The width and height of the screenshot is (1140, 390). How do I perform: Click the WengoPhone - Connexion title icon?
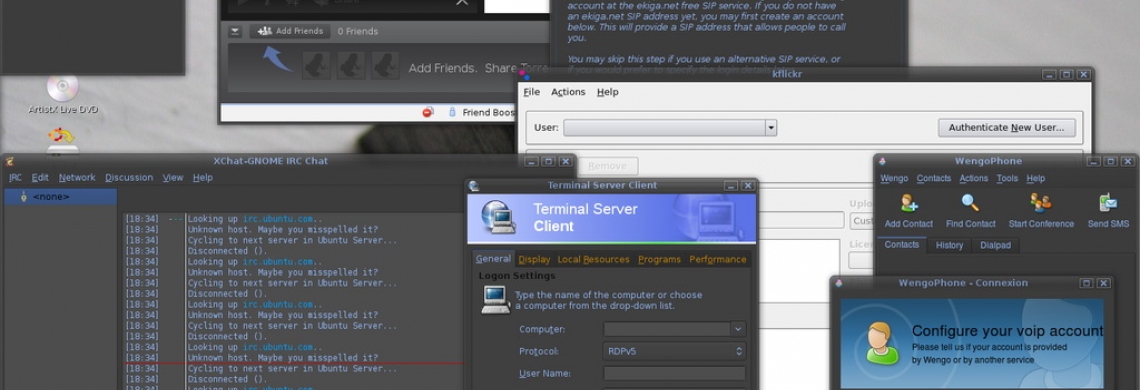pos(839,283)
